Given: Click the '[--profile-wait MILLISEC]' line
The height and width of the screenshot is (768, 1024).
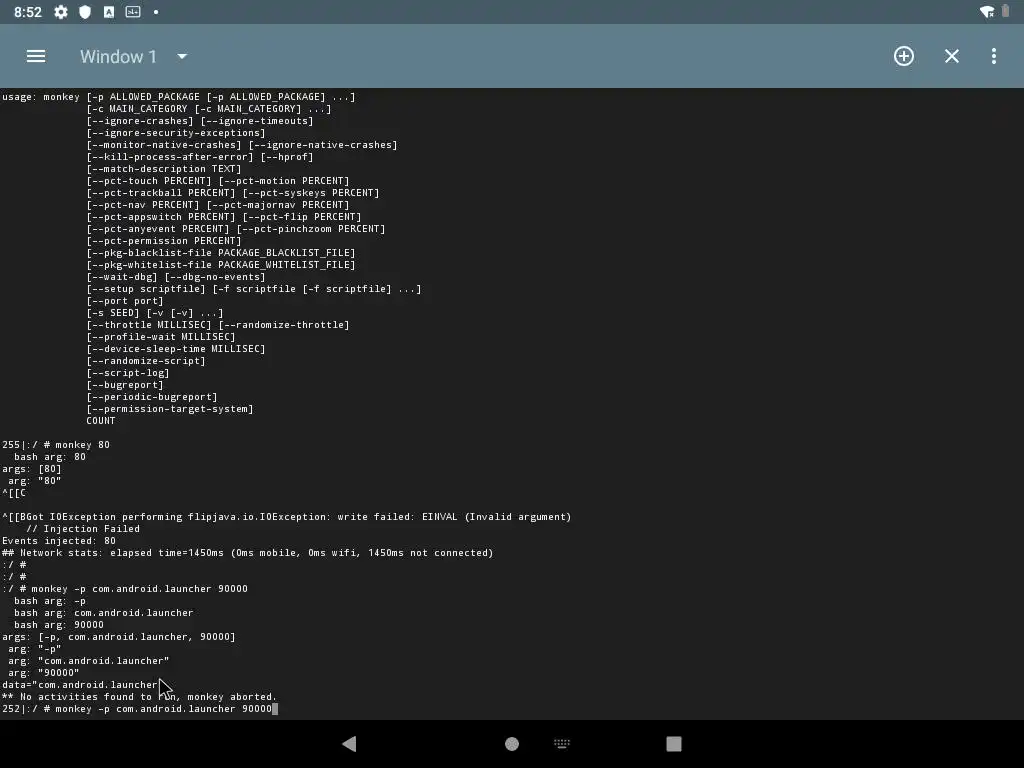Looking at the screenshot, I should click(x=161, y=337).
